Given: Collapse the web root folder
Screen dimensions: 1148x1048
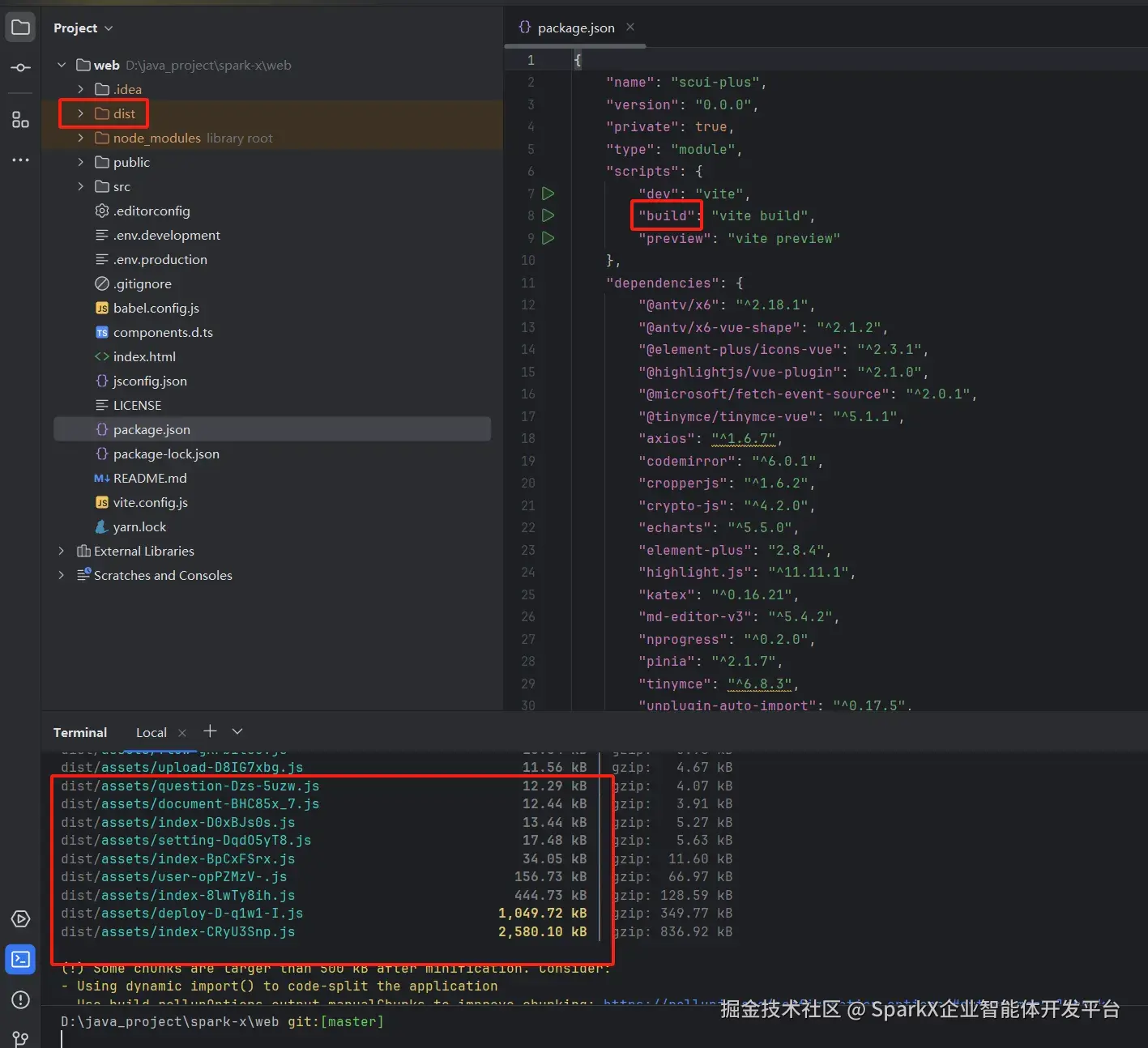Looking at the screenshot, I should [62, 65].
